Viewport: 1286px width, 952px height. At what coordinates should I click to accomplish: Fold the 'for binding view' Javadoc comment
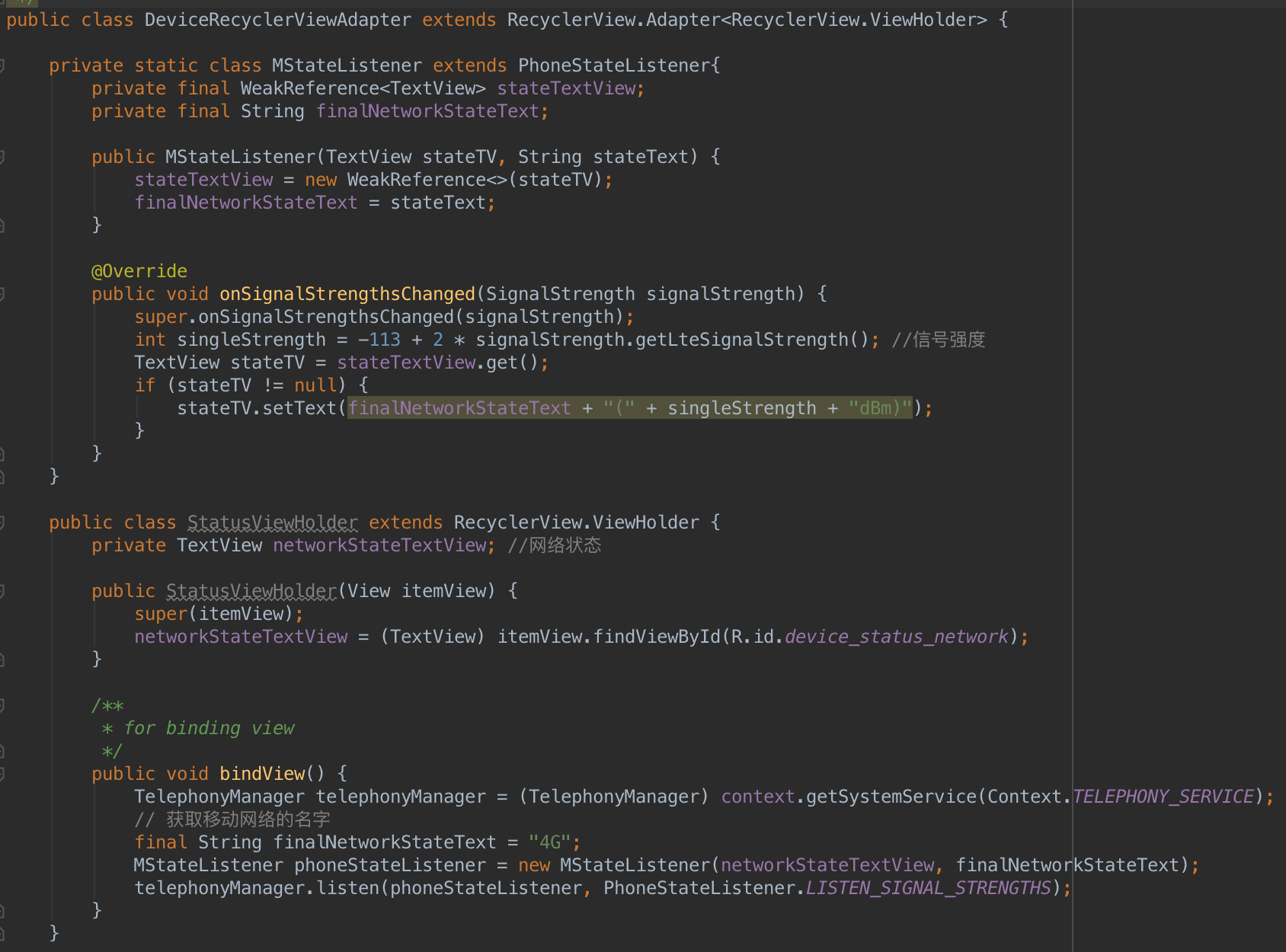2,706
